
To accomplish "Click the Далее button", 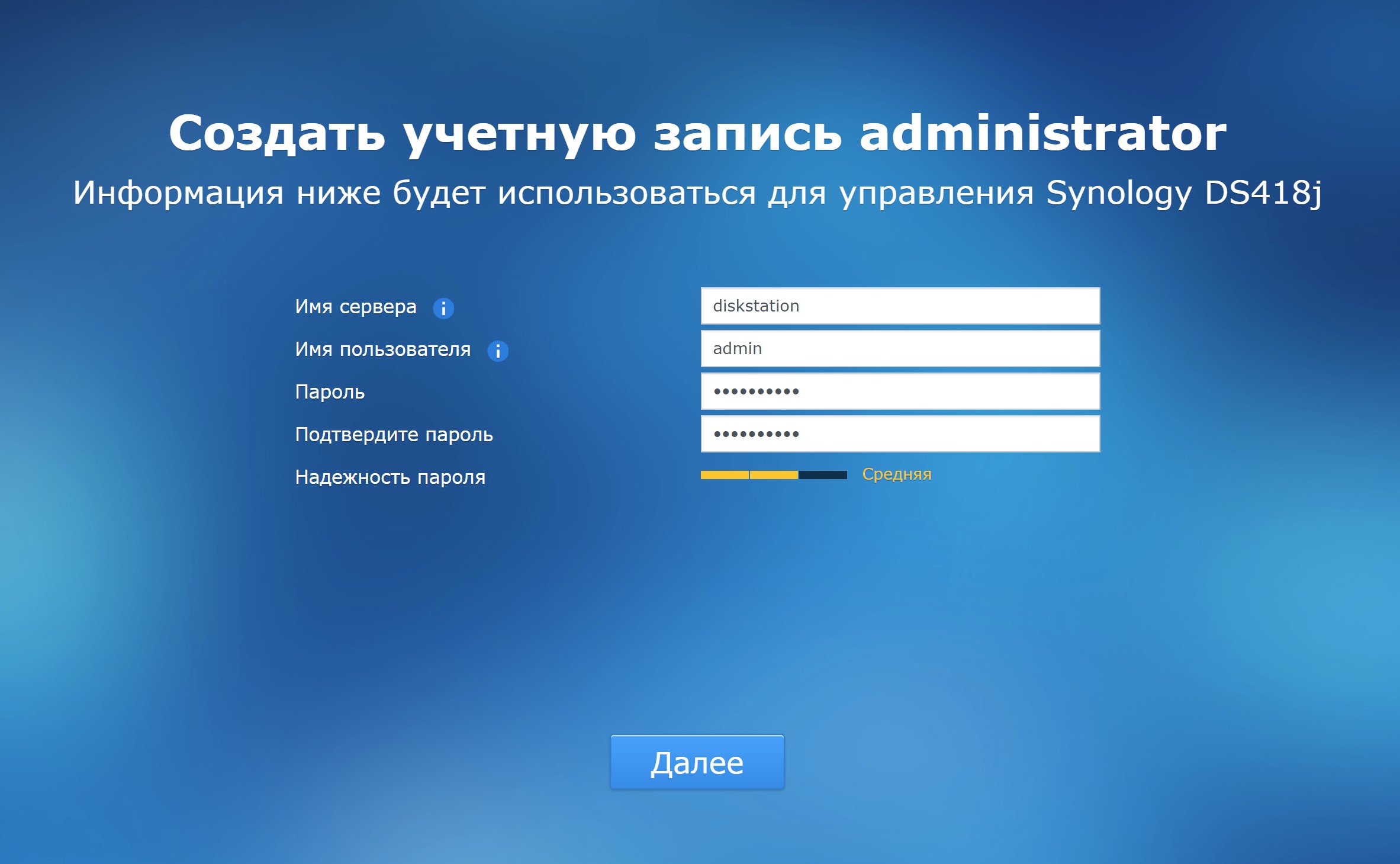I will click(697, 762).
